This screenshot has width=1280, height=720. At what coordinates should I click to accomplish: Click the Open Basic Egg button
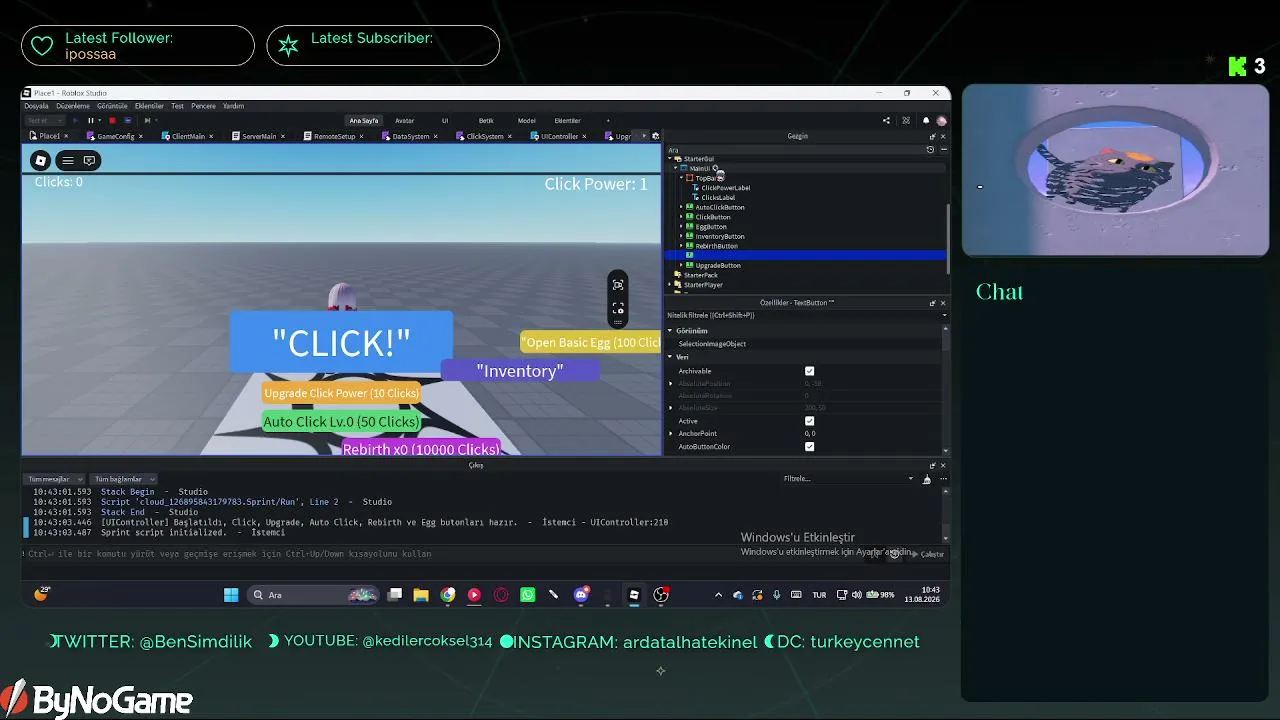coord(591,342)
